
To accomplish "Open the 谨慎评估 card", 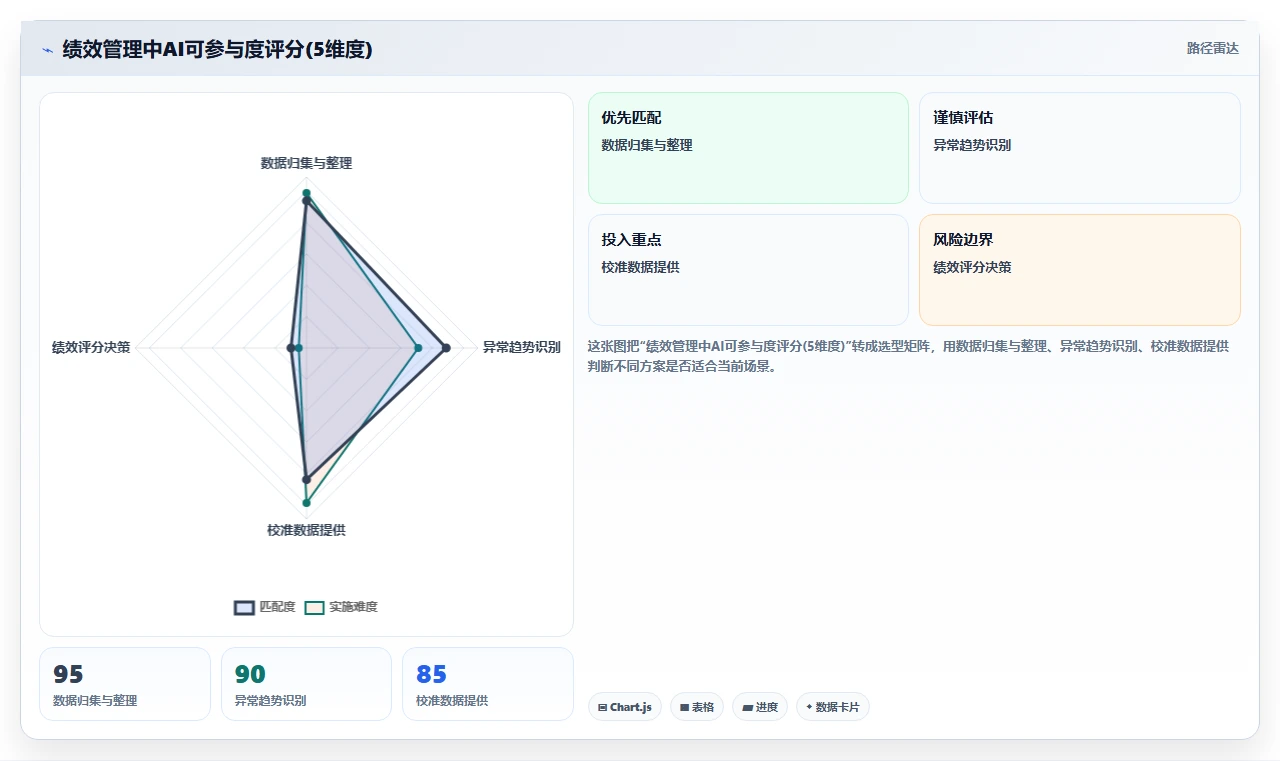I will pos(1080,148).
